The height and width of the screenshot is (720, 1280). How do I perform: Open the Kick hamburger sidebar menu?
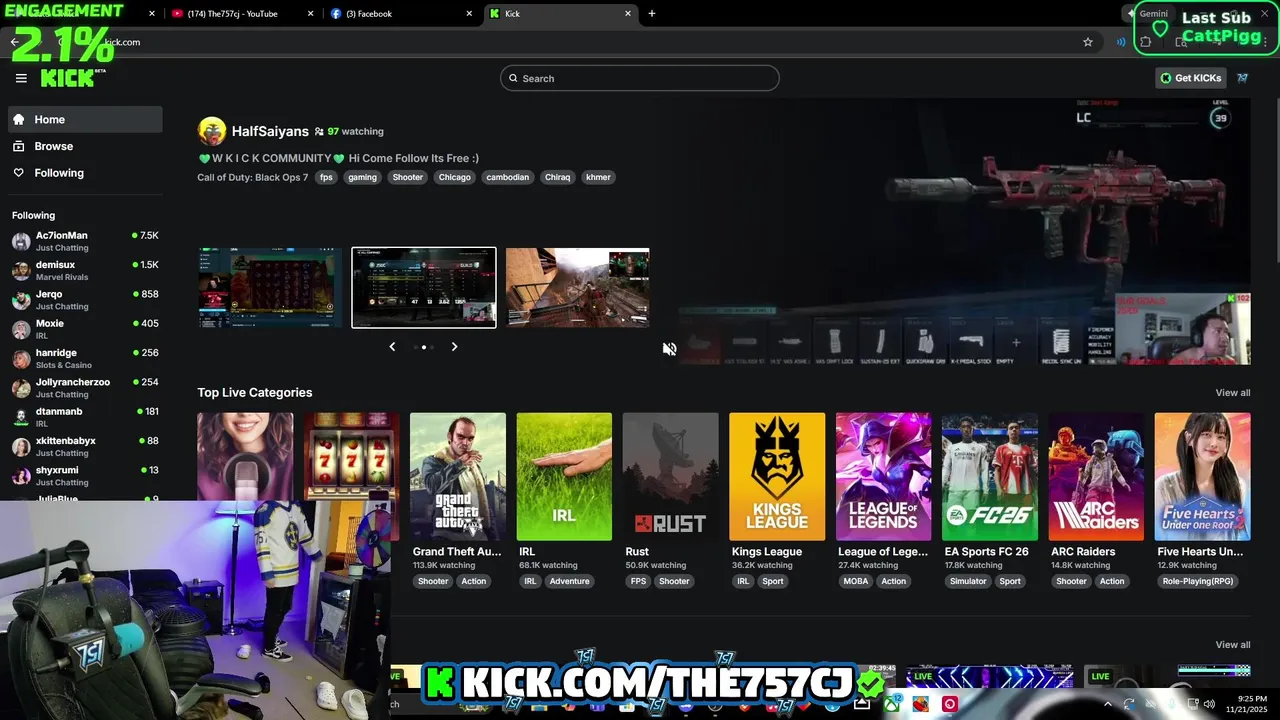(x=21, y=78)
